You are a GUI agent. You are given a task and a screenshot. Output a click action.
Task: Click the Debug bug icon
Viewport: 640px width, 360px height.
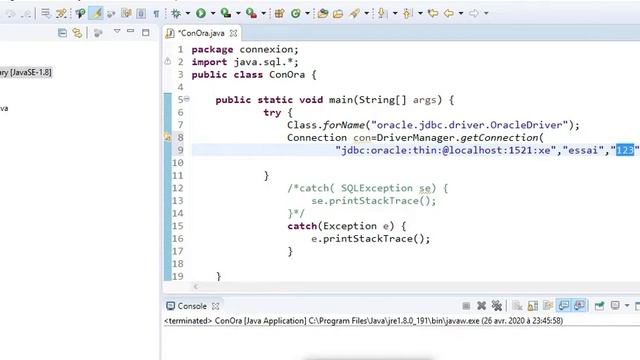pos(176,13)
